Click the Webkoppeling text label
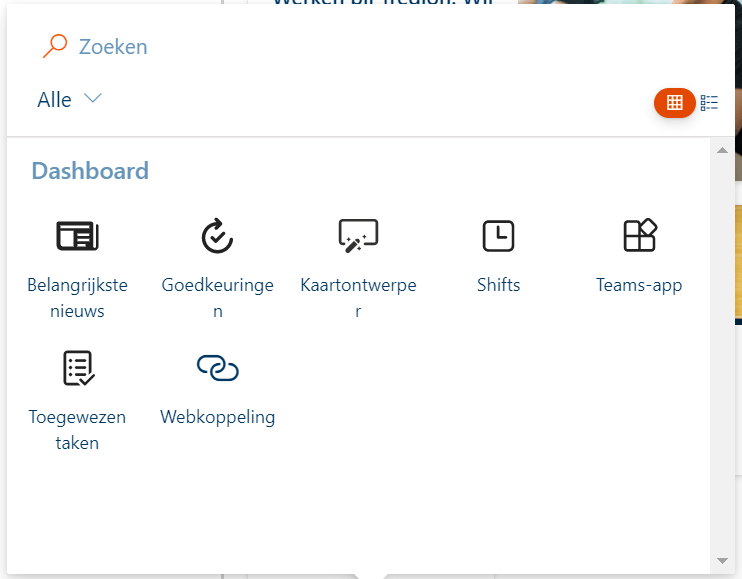The image size is (742, 579). pyautogui.click(x=217, y=417)
